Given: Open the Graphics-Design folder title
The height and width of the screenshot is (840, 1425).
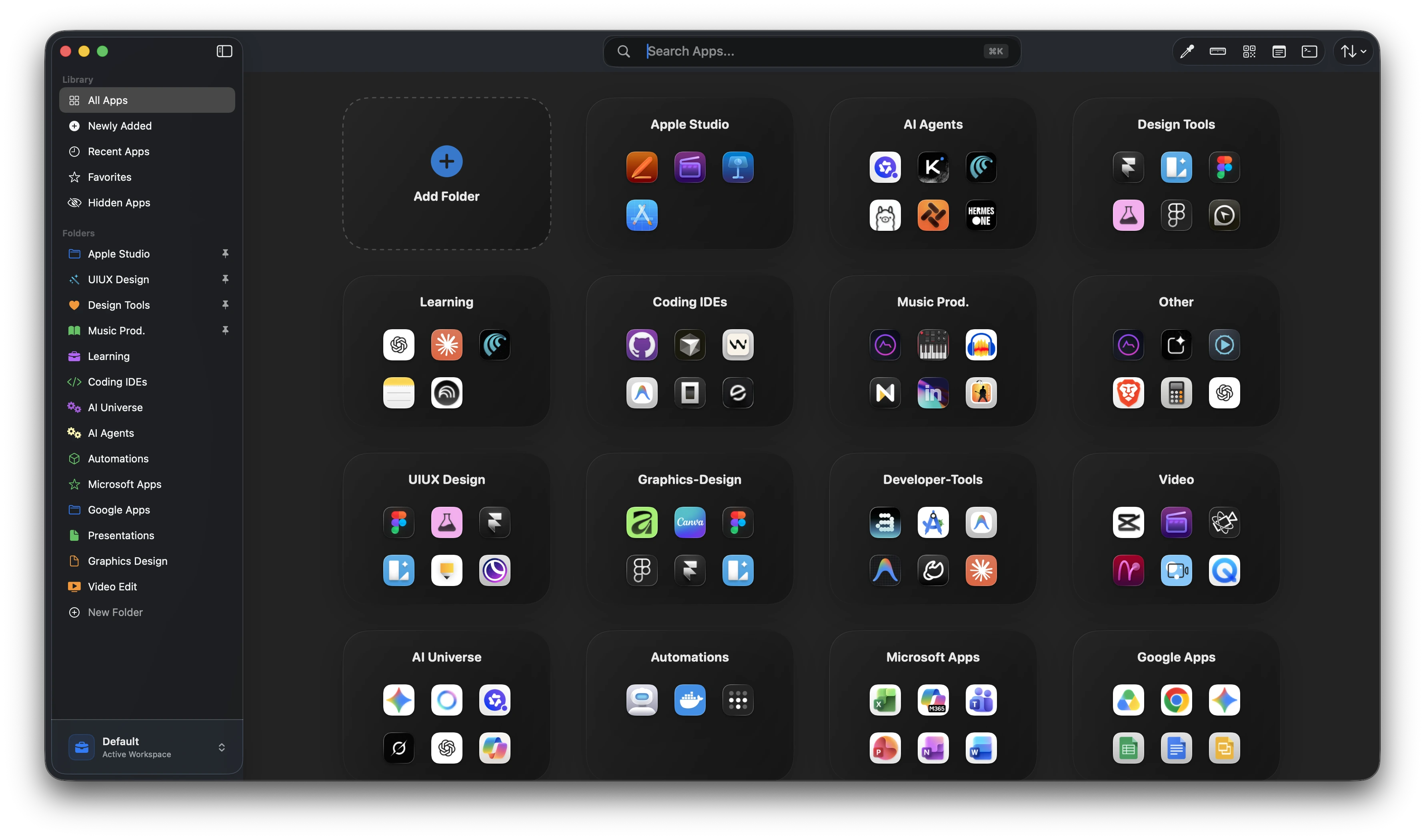Looking at the screenshot, I should point(690,480).
